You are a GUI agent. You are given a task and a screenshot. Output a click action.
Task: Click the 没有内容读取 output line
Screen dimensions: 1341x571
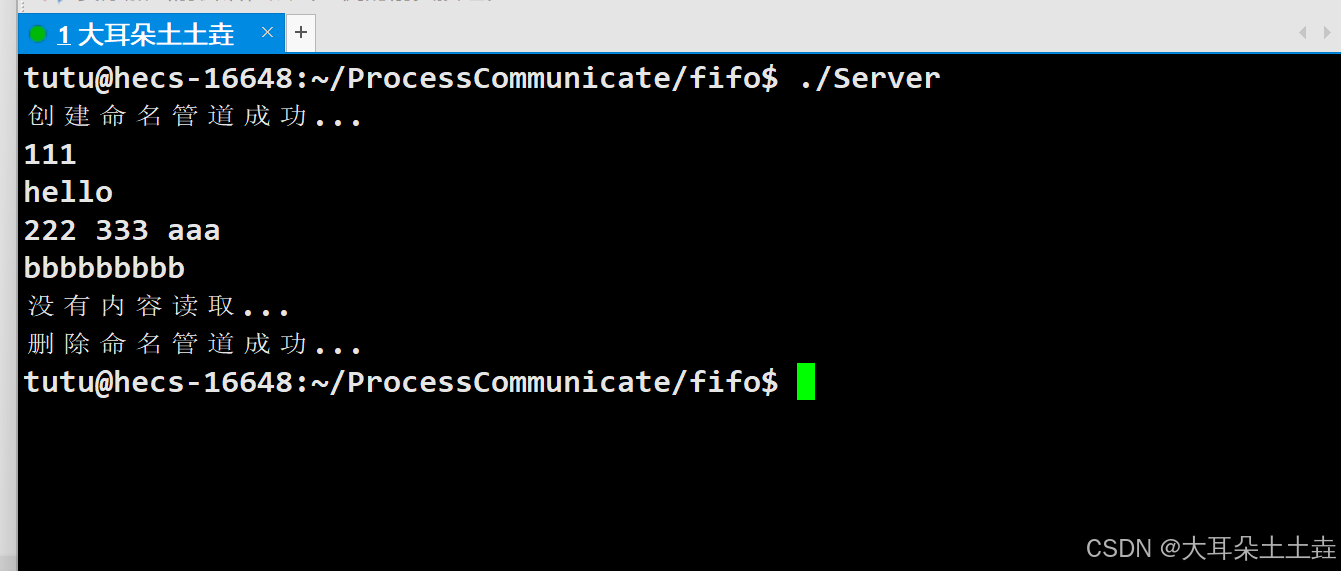pyautogui.click(x=157, y=306)
